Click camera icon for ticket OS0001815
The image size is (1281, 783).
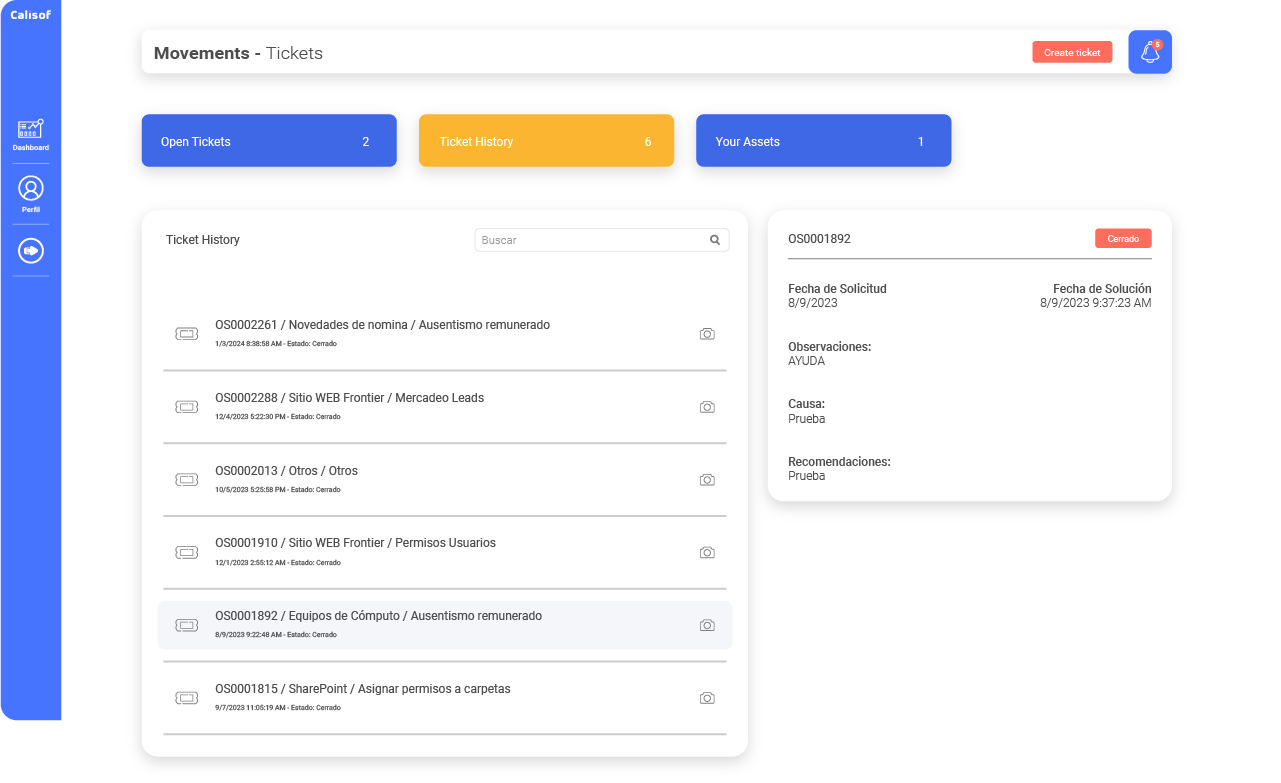pos(707,698)
